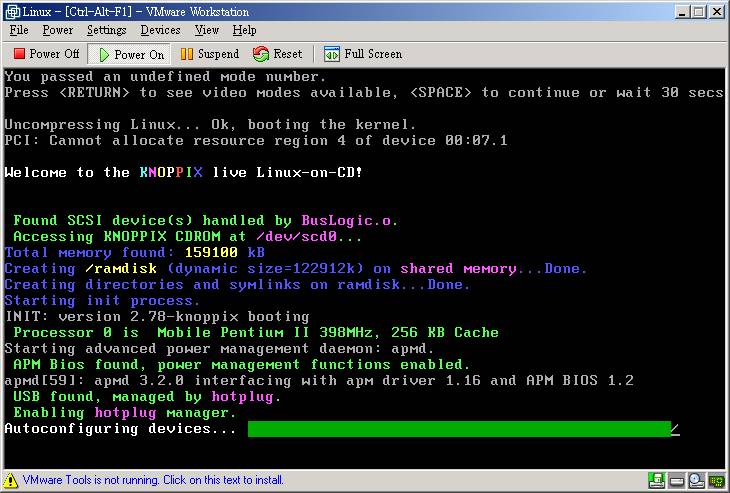The width and height of the screenshot is (730, 493).
Task: Open the File menu
Action: pos(19,30)
